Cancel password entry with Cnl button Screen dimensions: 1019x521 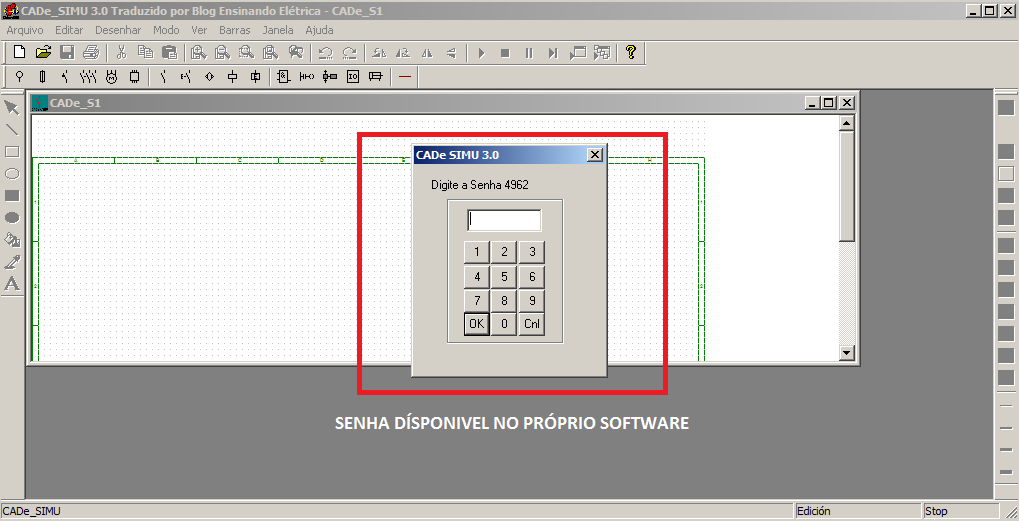[532, 324]
